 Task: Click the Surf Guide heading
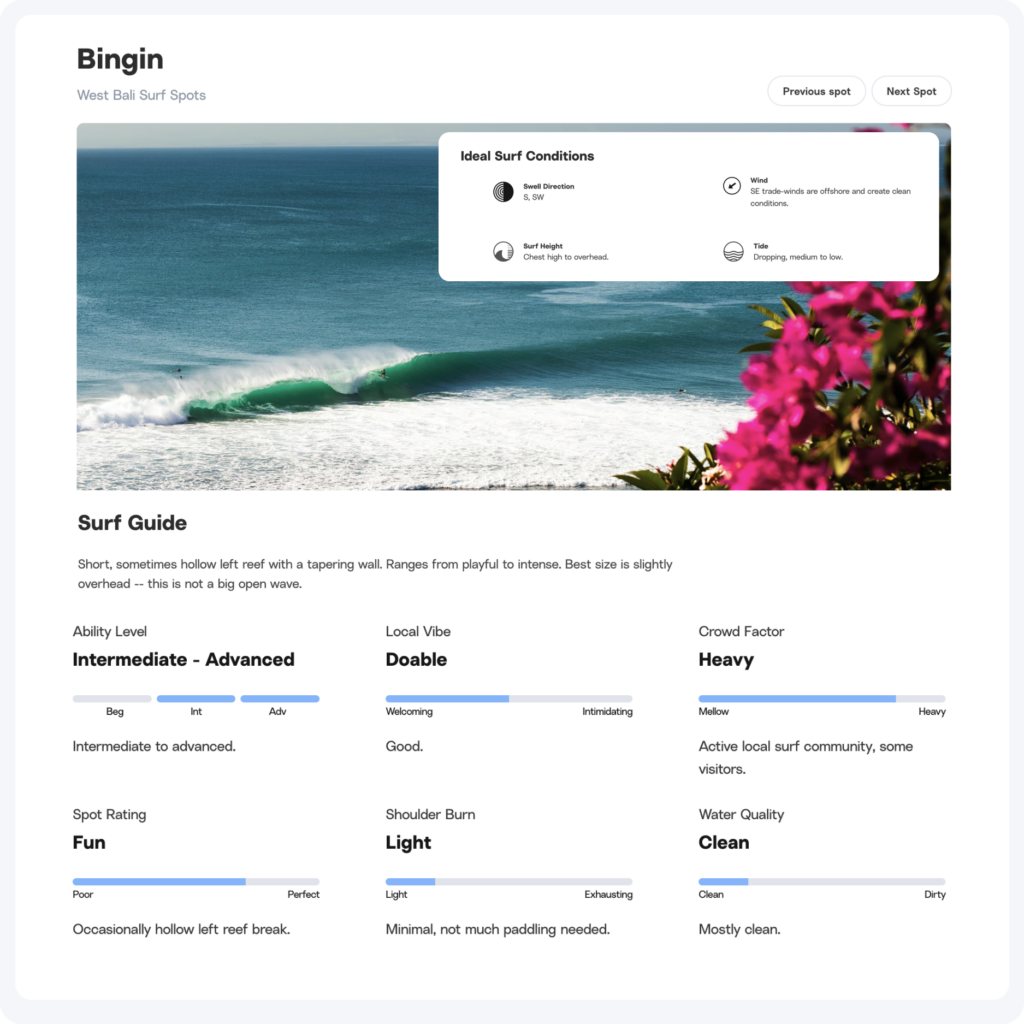132,523
